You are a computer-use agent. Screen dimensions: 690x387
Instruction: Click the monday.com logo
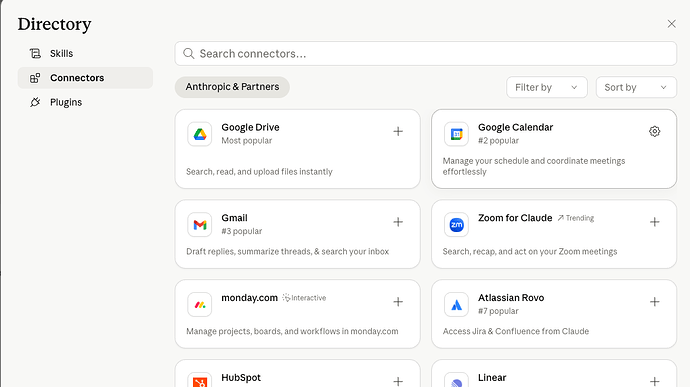click(200, 305)
